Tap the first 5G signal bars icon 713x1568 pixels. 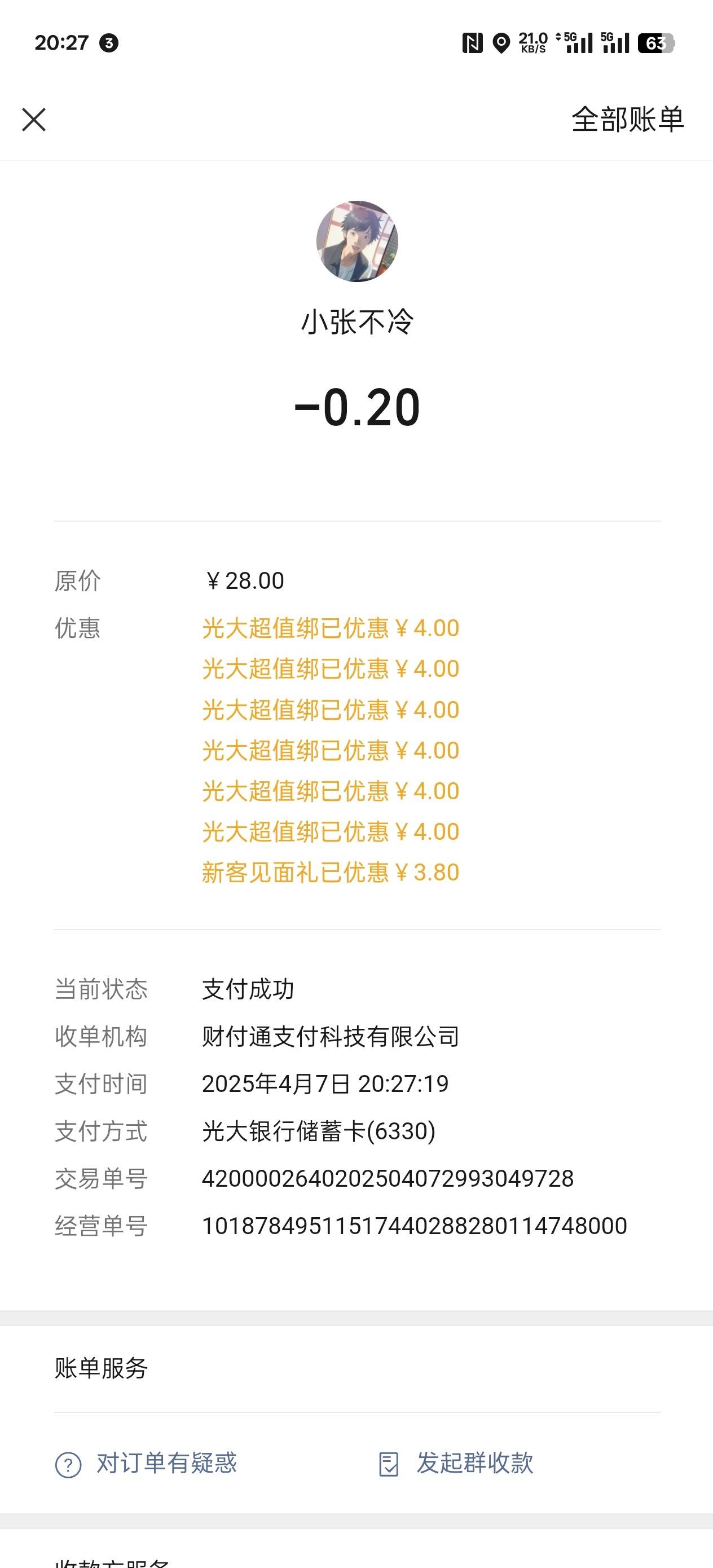pyautogui.click(x=574, y=43)
